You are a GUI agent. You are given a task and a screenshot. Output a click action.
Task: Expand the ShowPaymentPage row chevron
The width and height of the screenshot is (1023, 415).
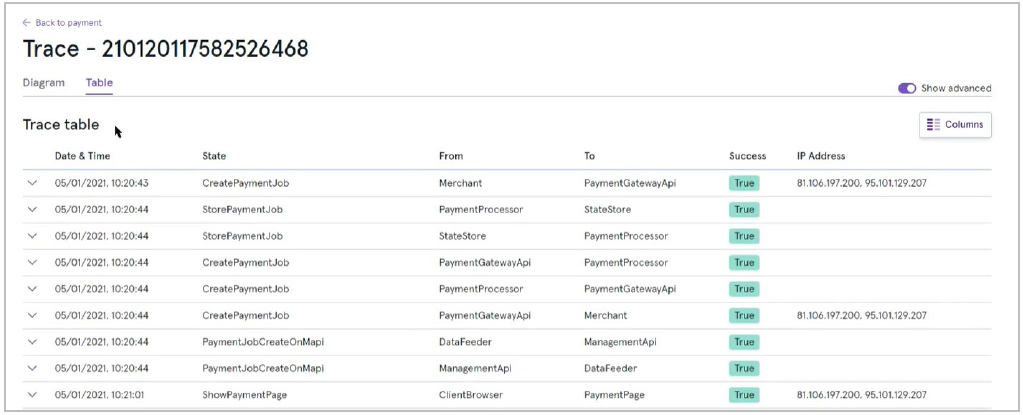click(x=32, y=395)
